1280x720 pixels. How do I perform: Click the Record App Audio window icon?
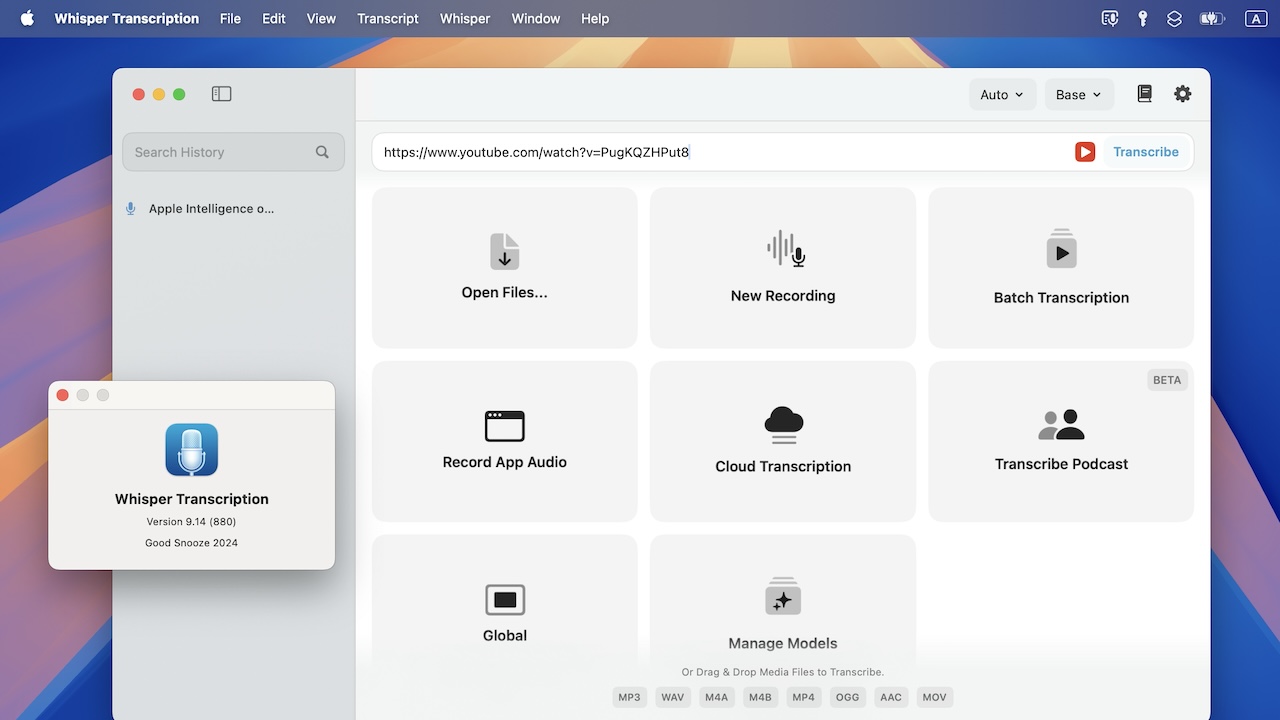505,426
